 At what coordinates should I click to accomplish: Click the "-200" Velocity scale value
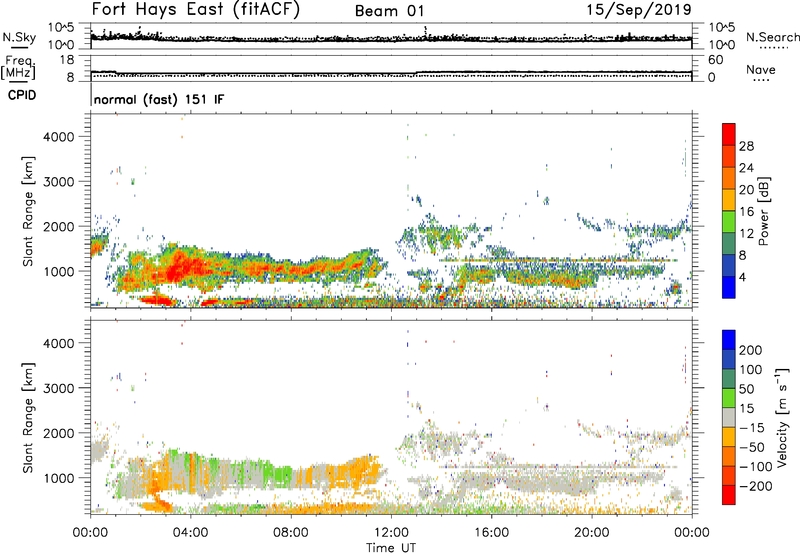coord(756,486)
